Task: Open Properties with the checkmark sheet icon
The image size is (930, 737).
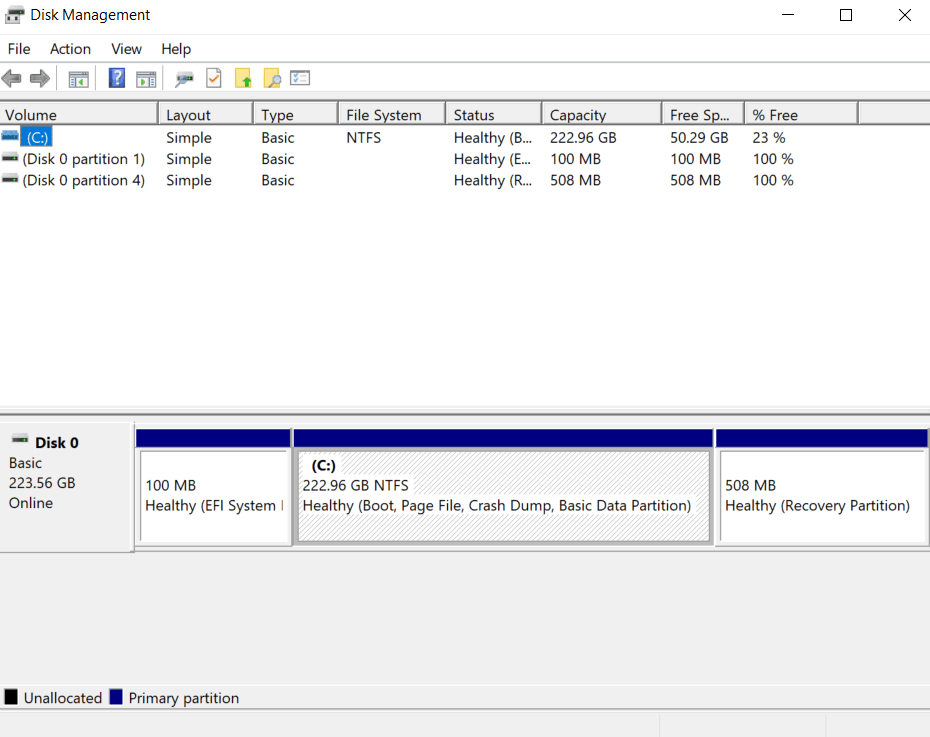Action: click(x=214, y=78)
